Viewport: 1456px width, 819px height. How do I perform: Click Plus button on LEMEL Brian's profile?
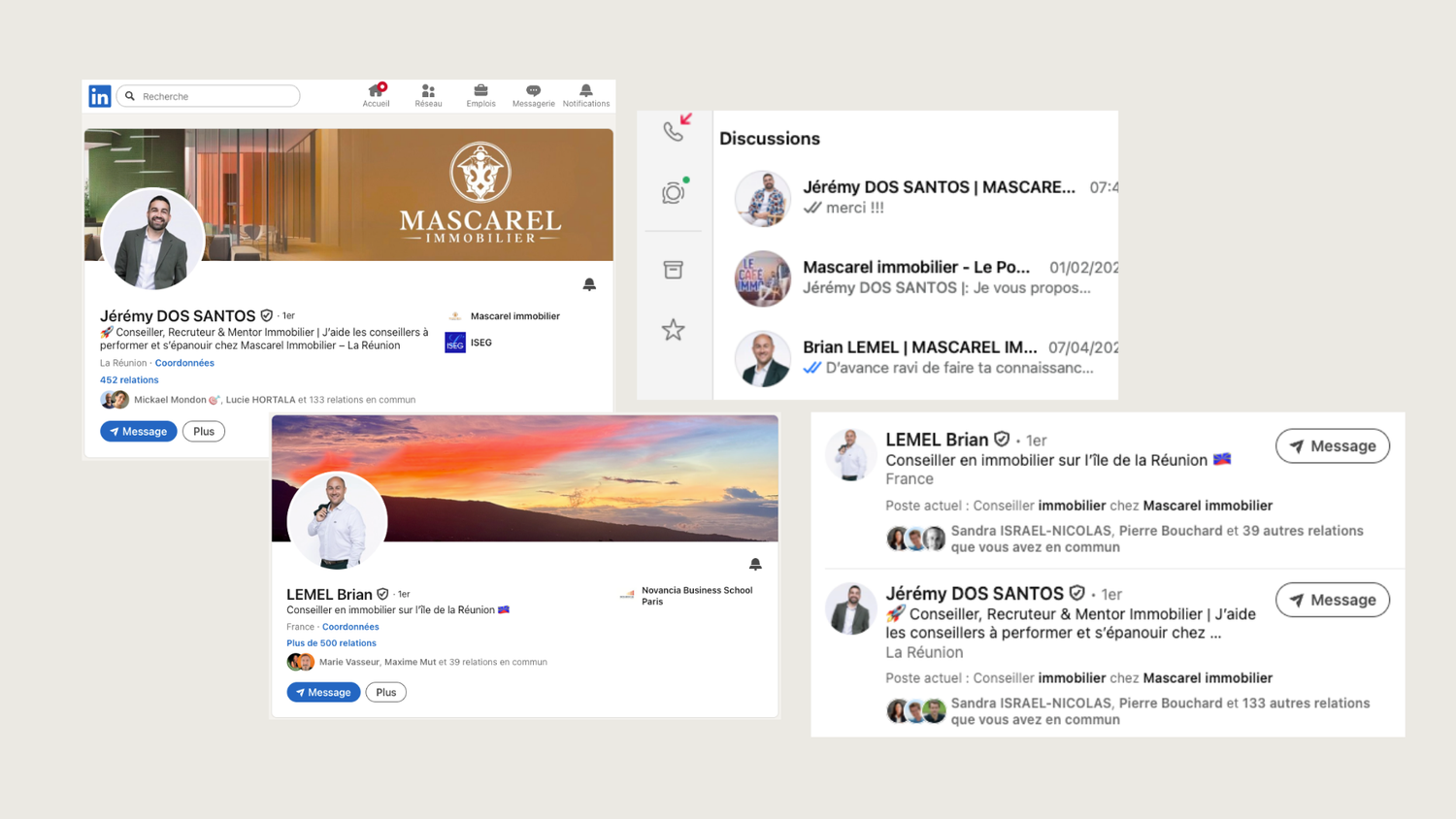385,692
